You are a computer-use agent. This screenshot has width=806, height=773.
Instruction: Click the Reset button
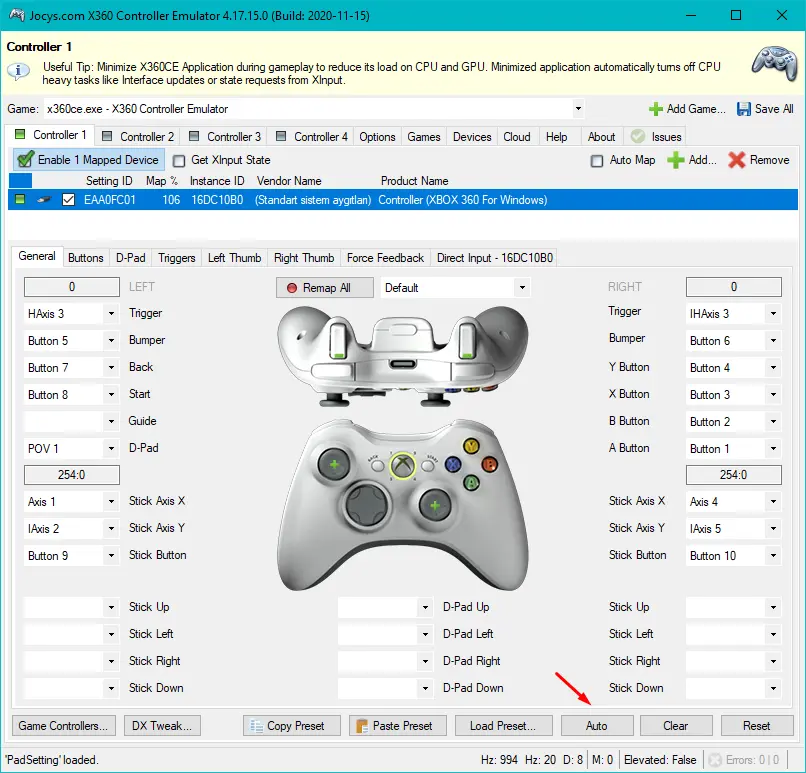(757, 726)
